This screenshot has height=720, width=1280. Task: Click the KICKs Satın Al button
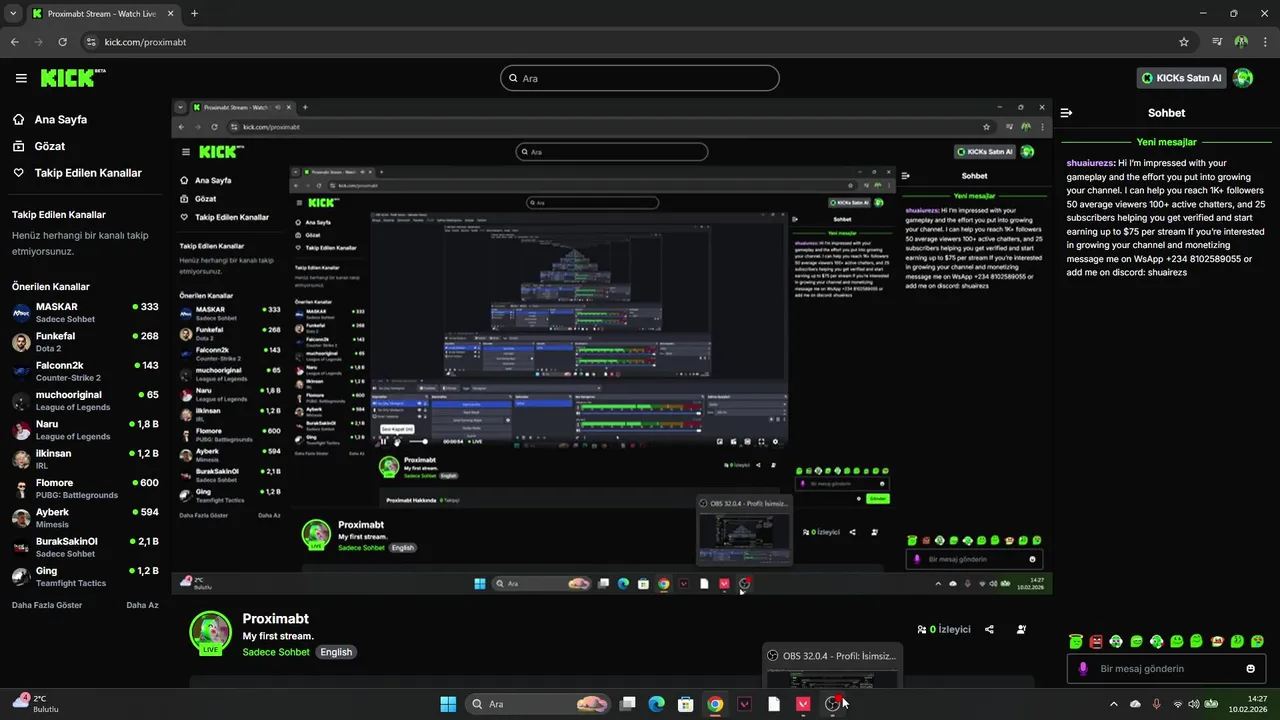click(x=1182, y=78)
